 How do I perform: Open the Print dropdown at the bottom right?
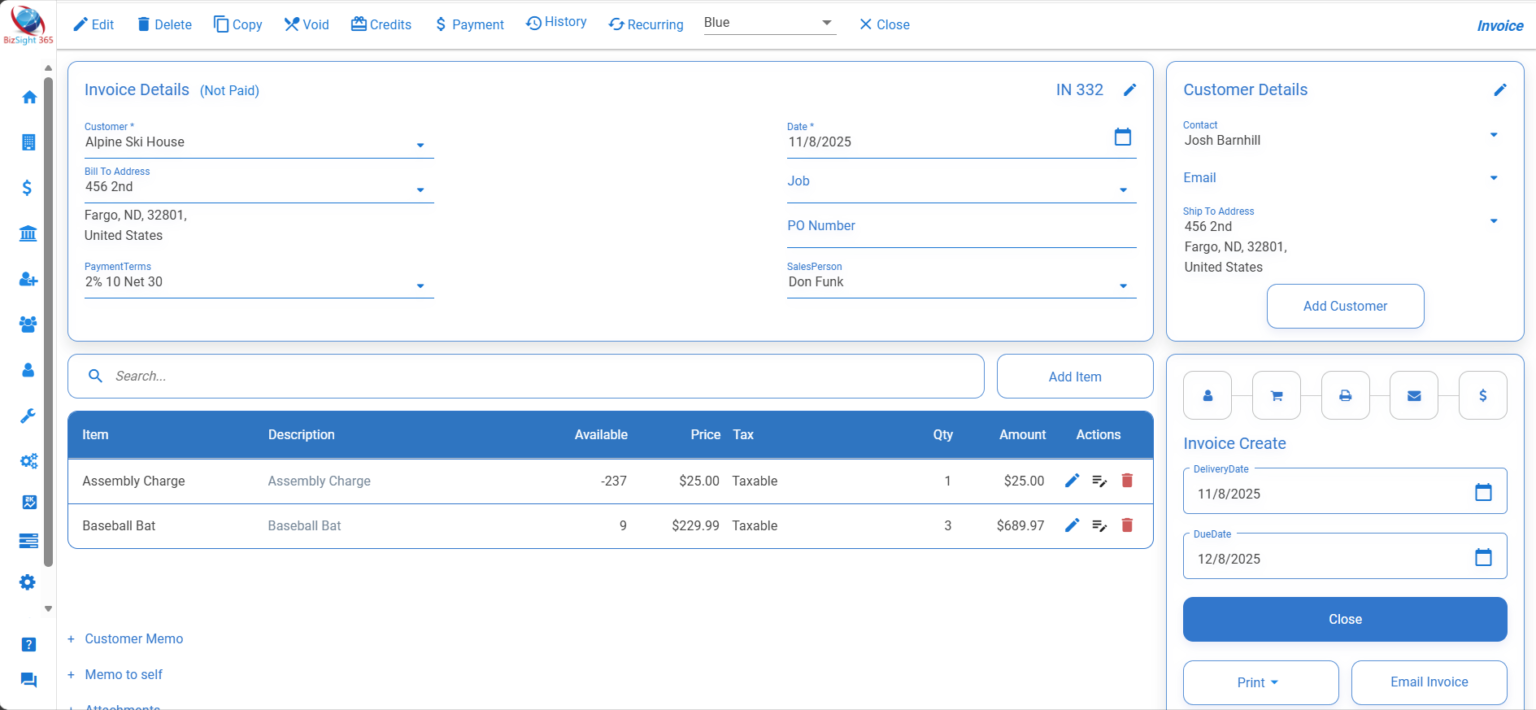pyautogui.click(x=1260, y=682)
